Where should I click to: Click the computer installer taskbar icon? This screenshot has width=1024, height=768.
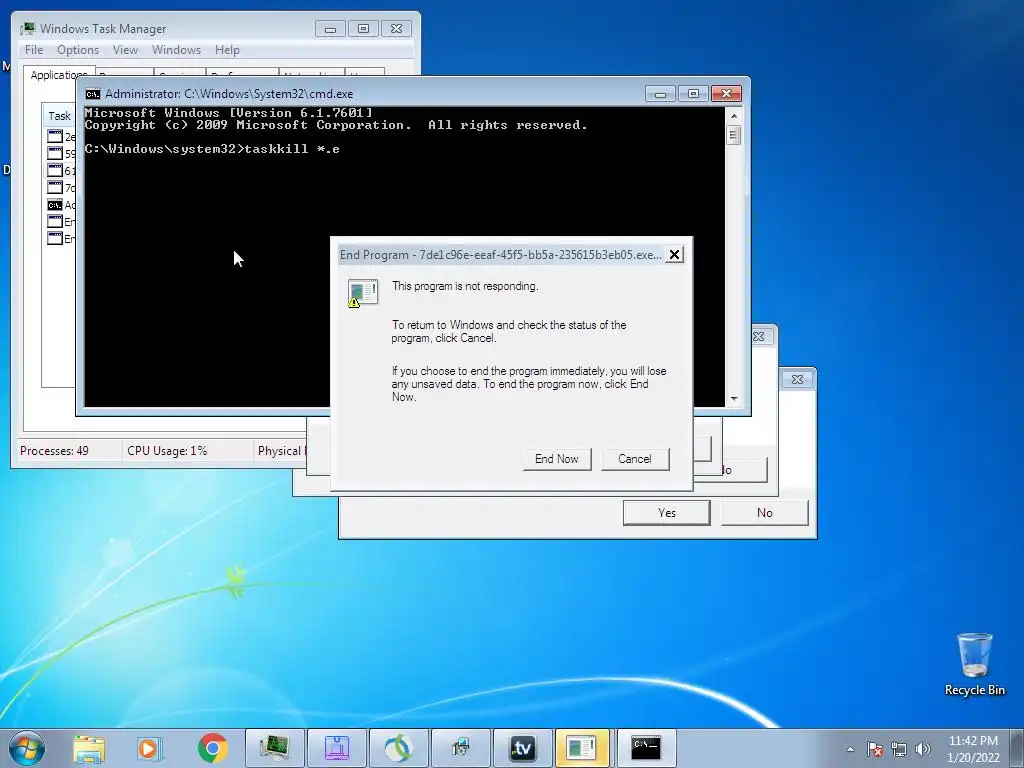coord(460,748)
